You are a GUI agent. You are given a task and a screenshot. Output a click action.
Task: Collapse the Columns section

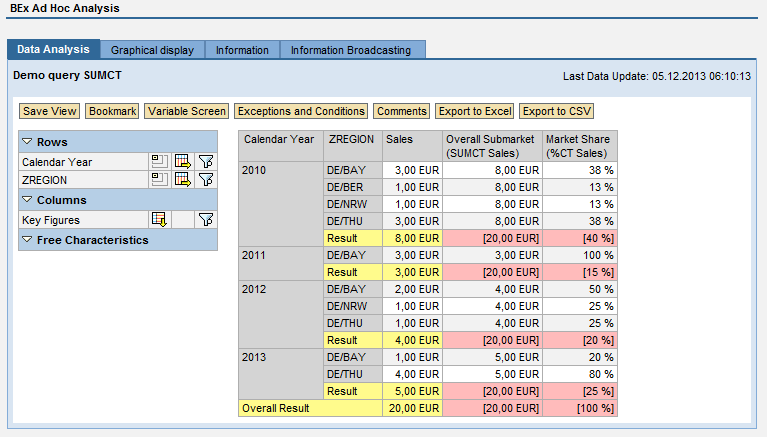tap(27, 200)
